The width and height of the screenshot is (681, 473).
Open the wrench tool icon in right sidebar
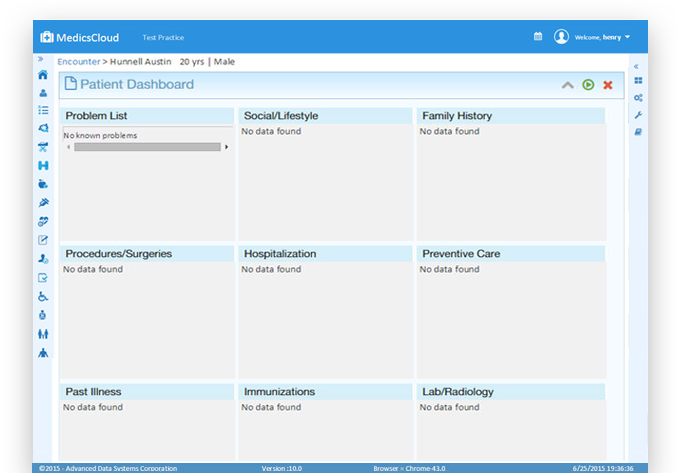click(x=638, y=115)
